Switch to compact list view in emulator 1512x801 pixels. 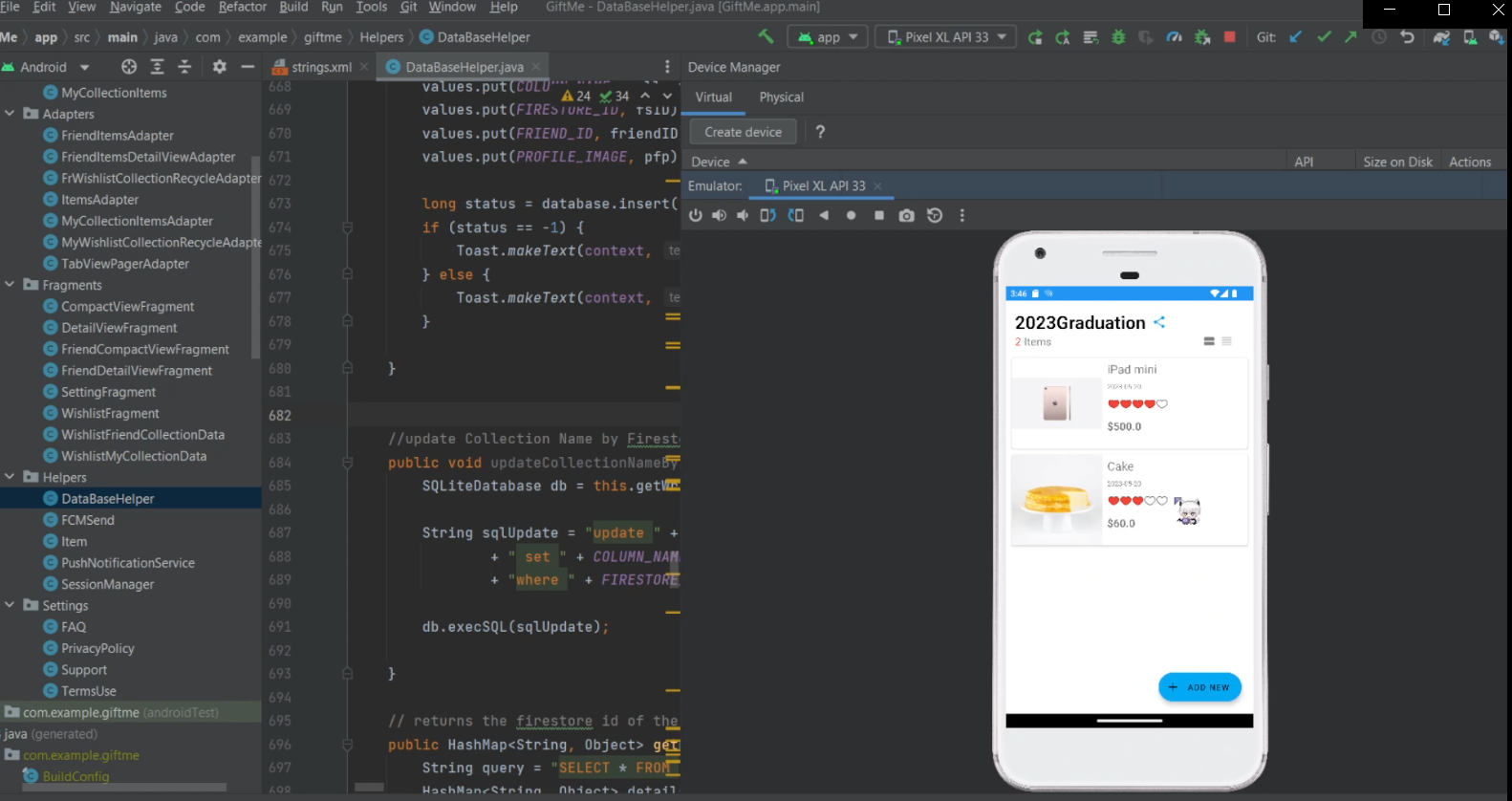(1227, 341)
